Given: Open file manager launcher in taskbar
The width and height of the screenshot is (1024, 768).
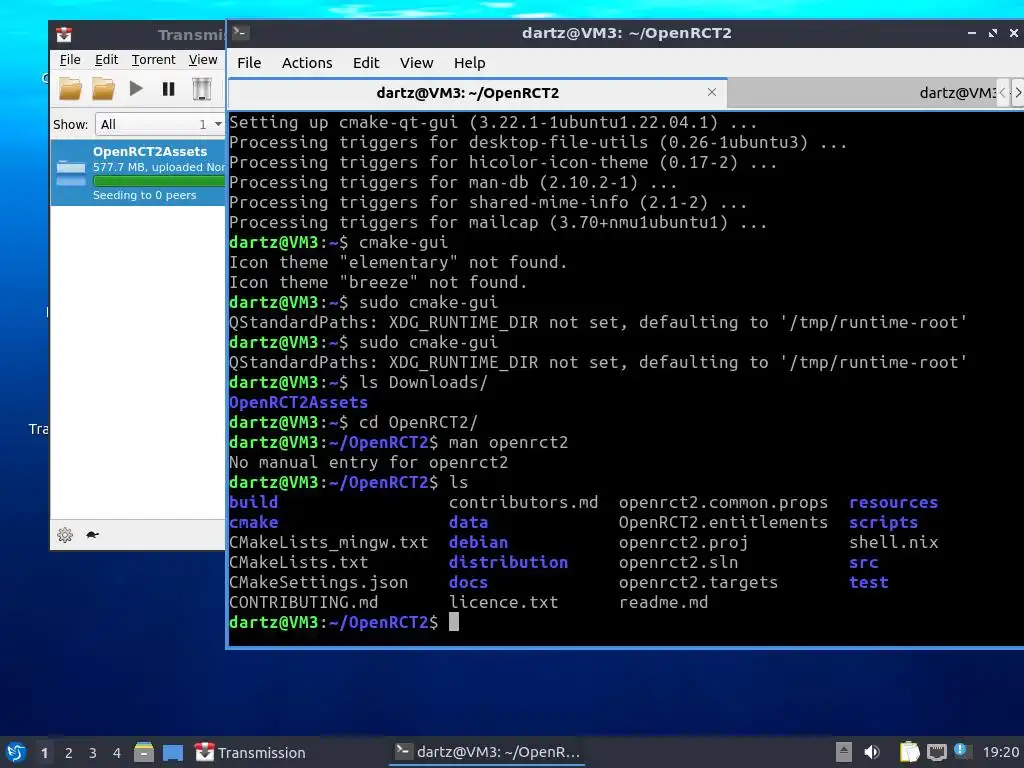Looking at the screenshot, I should [x=144, y=752].
